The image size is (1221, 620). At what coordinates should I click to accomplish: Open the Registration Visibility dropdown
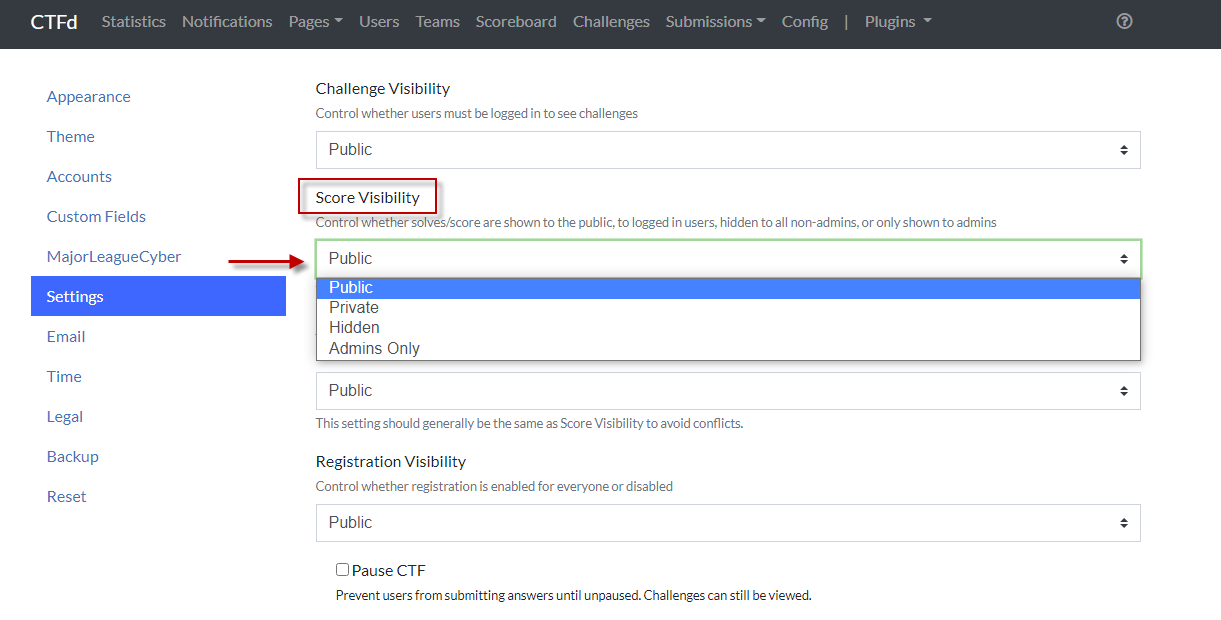coord(728,523)
